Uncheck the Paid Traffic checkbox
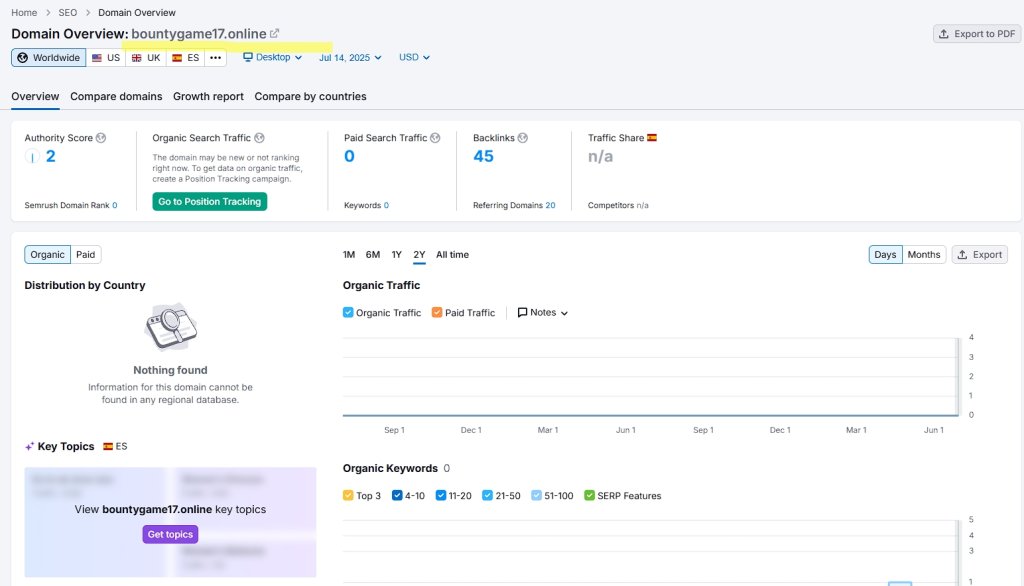 coord(437,313)
